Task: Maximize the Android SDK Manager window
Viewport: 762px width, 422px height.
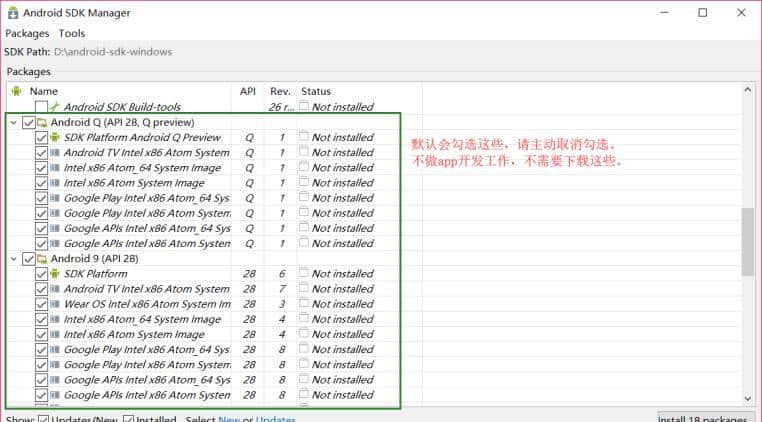Action: (x=703, y=13)
